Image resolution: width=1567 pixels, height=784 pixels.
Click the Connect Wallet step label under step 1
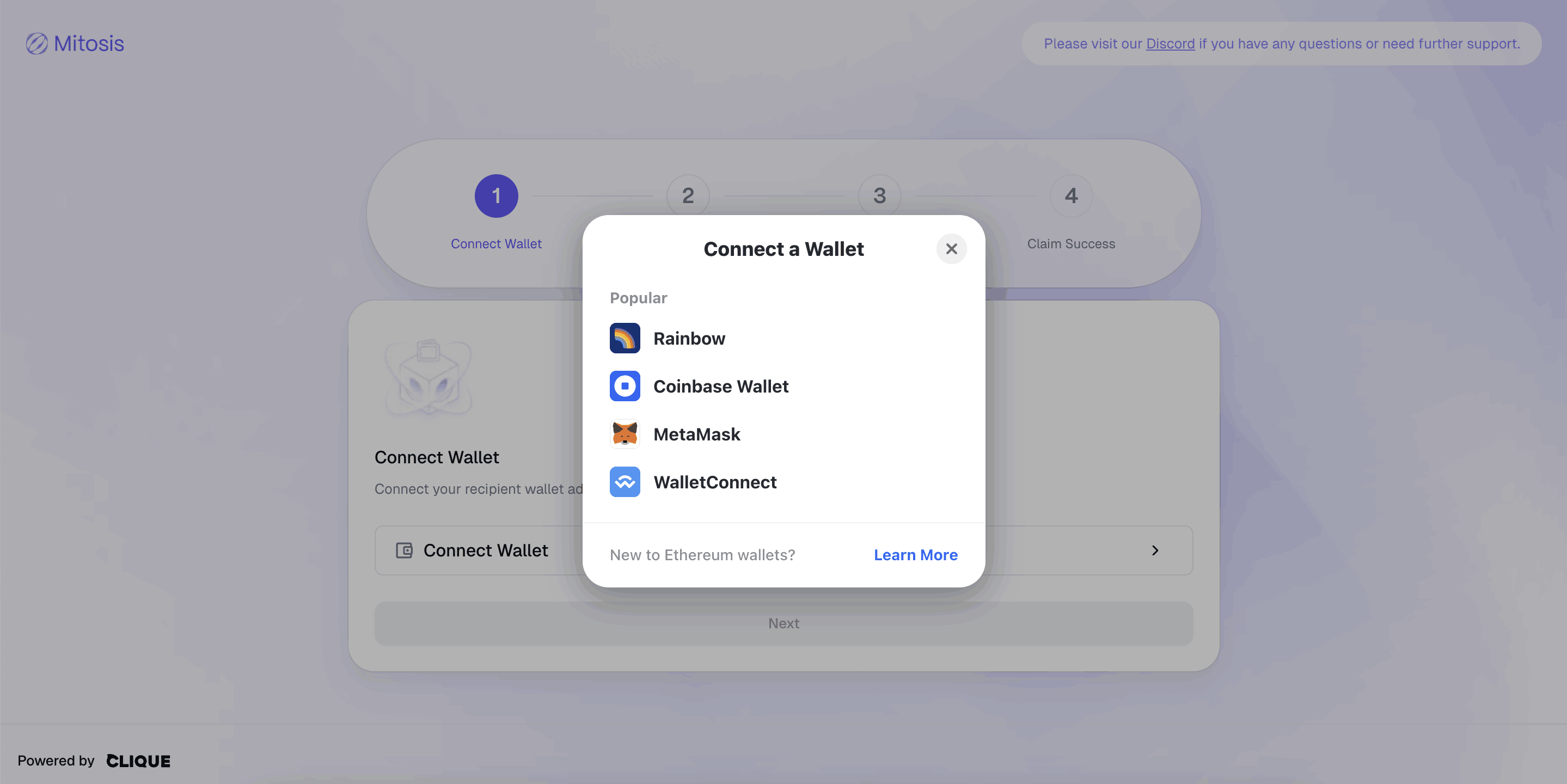(x=496, y=244)
